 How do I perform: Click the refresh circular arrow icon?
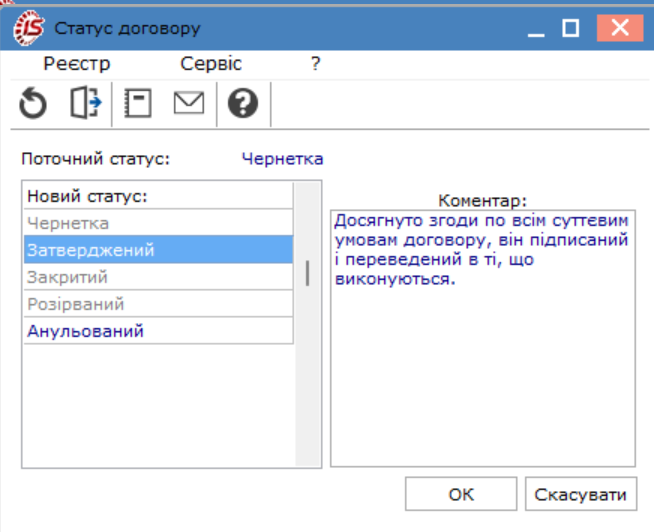click(33, 103)
